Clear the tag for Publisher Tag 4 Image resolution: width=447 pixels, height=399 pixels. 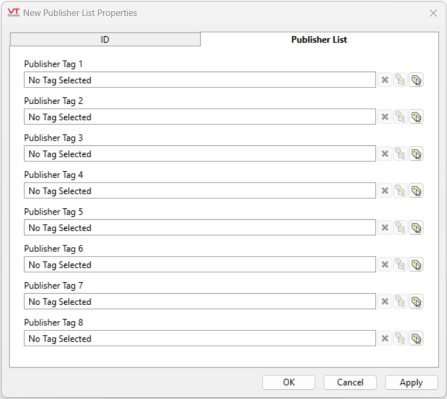click(385, 191)
